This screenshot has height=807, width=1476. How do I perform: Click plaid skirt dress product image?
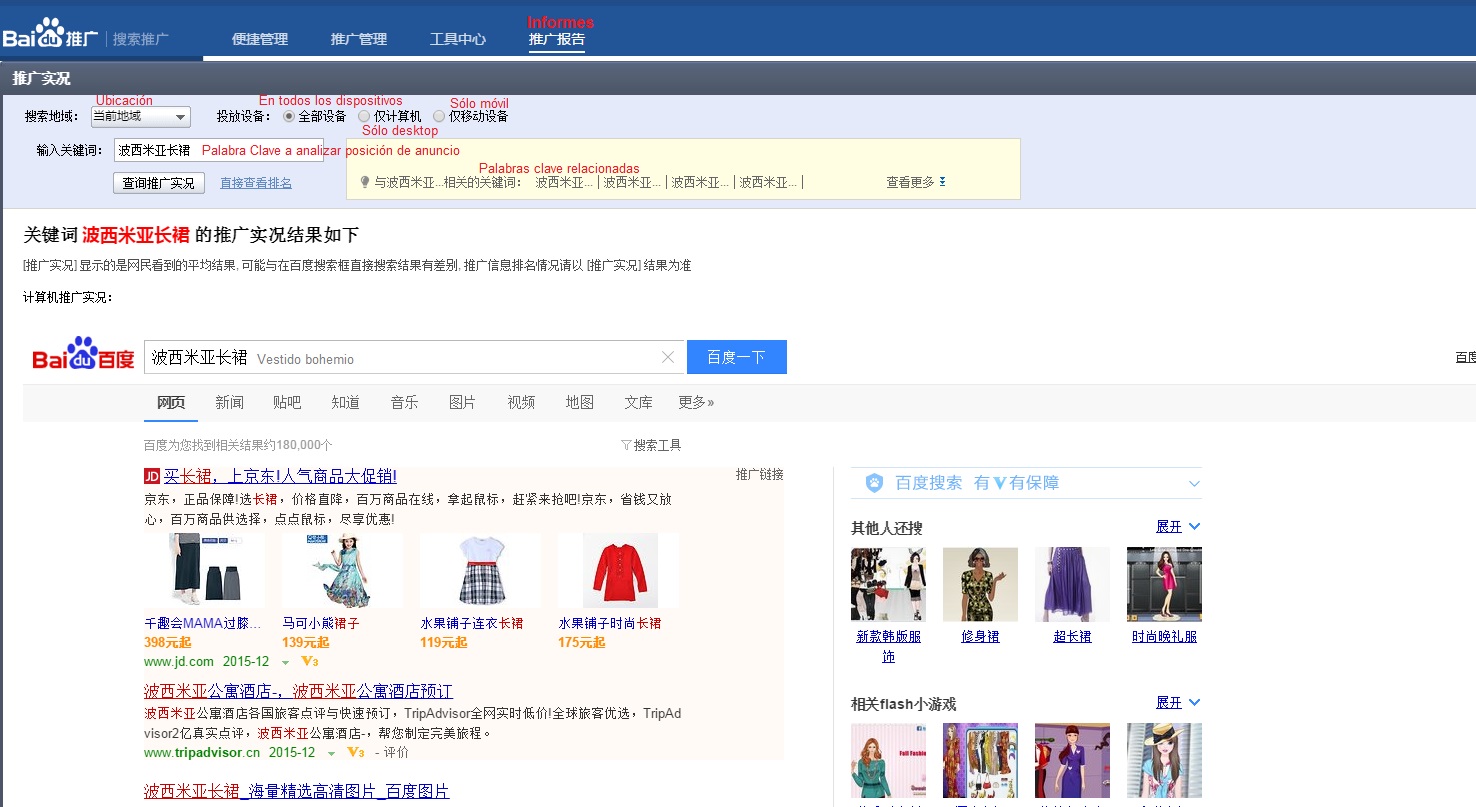(480, 571)
